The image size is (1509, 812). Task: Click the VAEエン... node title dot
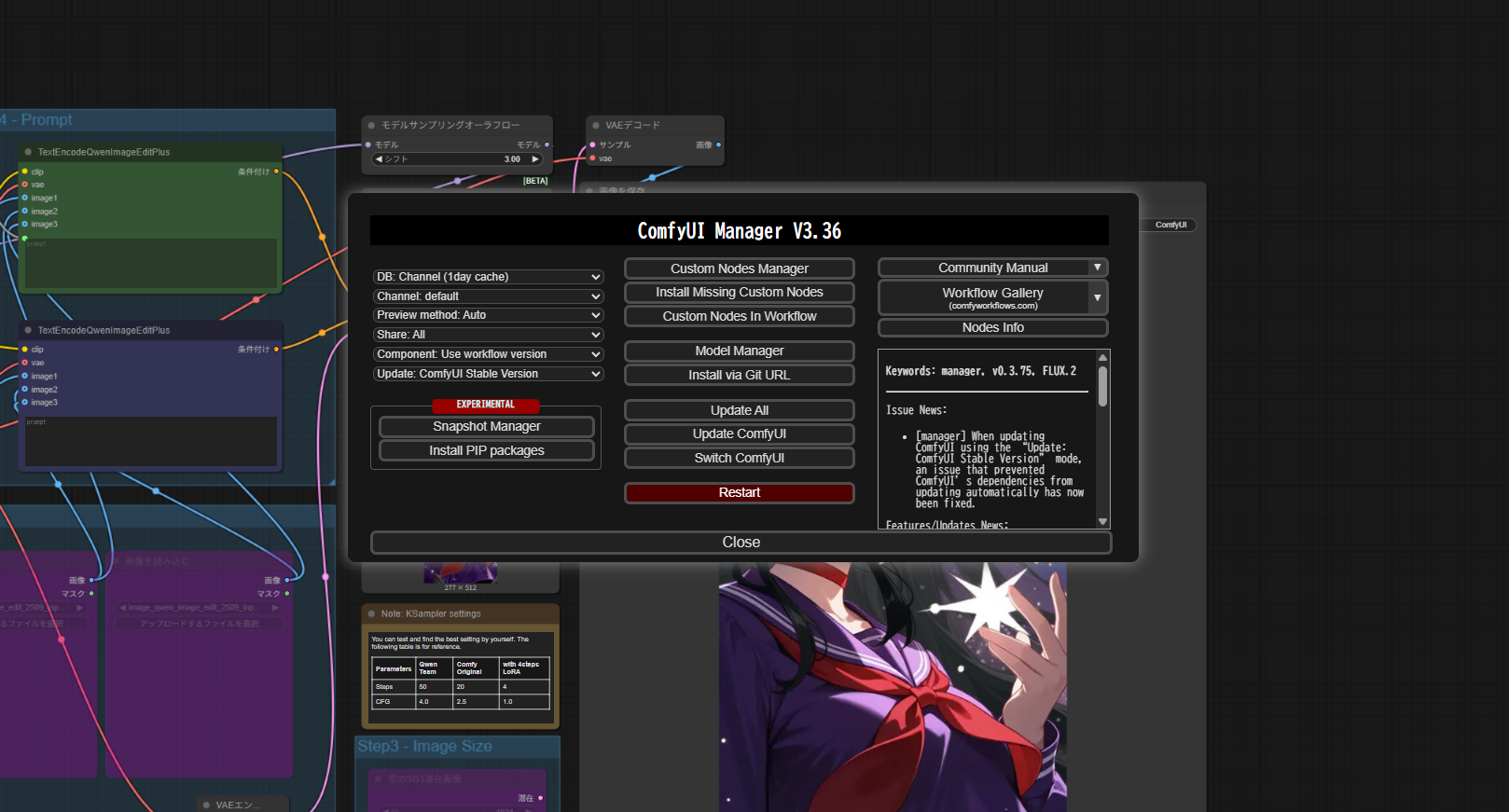pos(206,805)
